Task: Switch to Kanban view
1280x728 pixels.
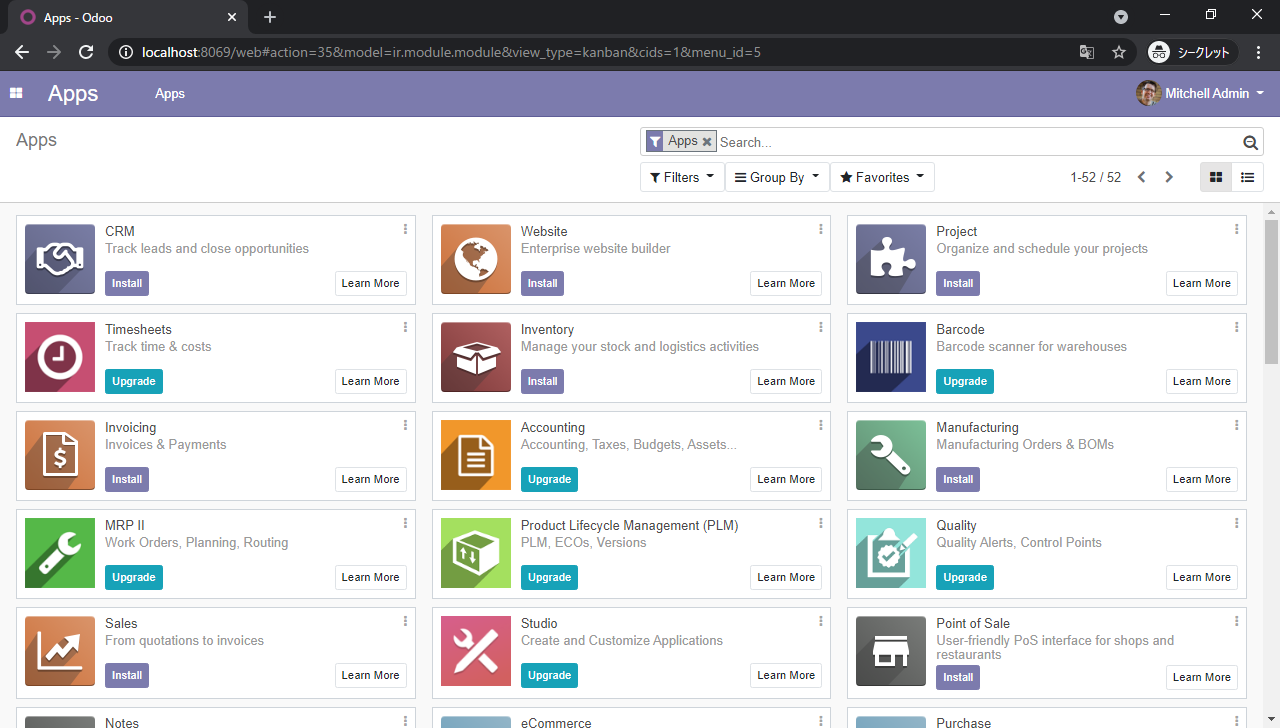Action: click(x=1216, y=177)
